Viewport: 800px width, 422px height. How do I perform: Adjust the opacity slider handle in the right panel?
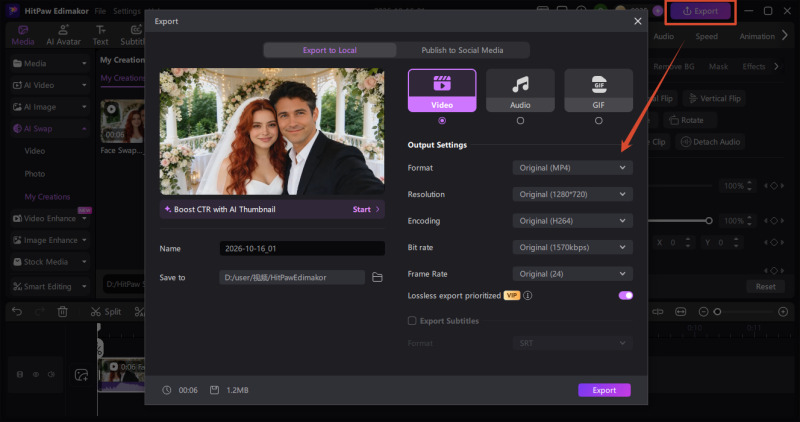pos(709,220)
